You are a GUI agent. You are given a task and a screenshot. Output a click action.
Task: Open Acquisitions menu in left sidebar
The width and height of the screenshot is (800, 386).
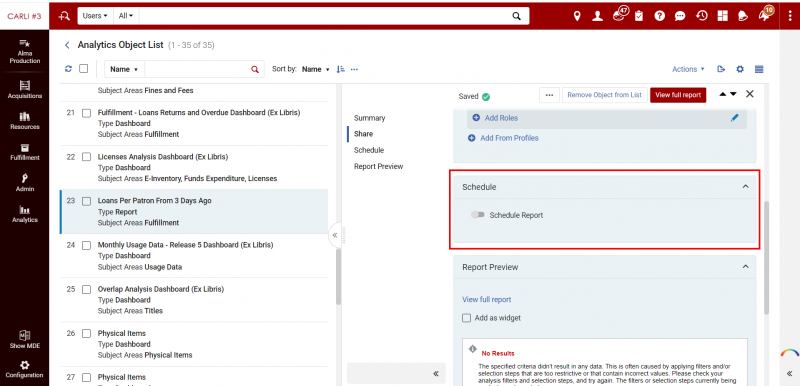(x=24, y=89)
